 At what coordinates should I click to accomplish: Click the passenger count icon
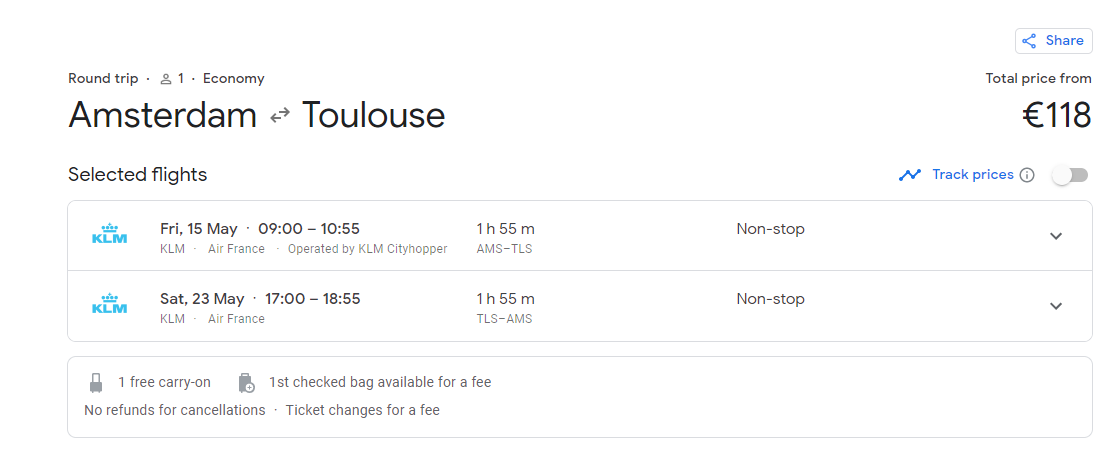pyautogui.click(x=166, y=79)
